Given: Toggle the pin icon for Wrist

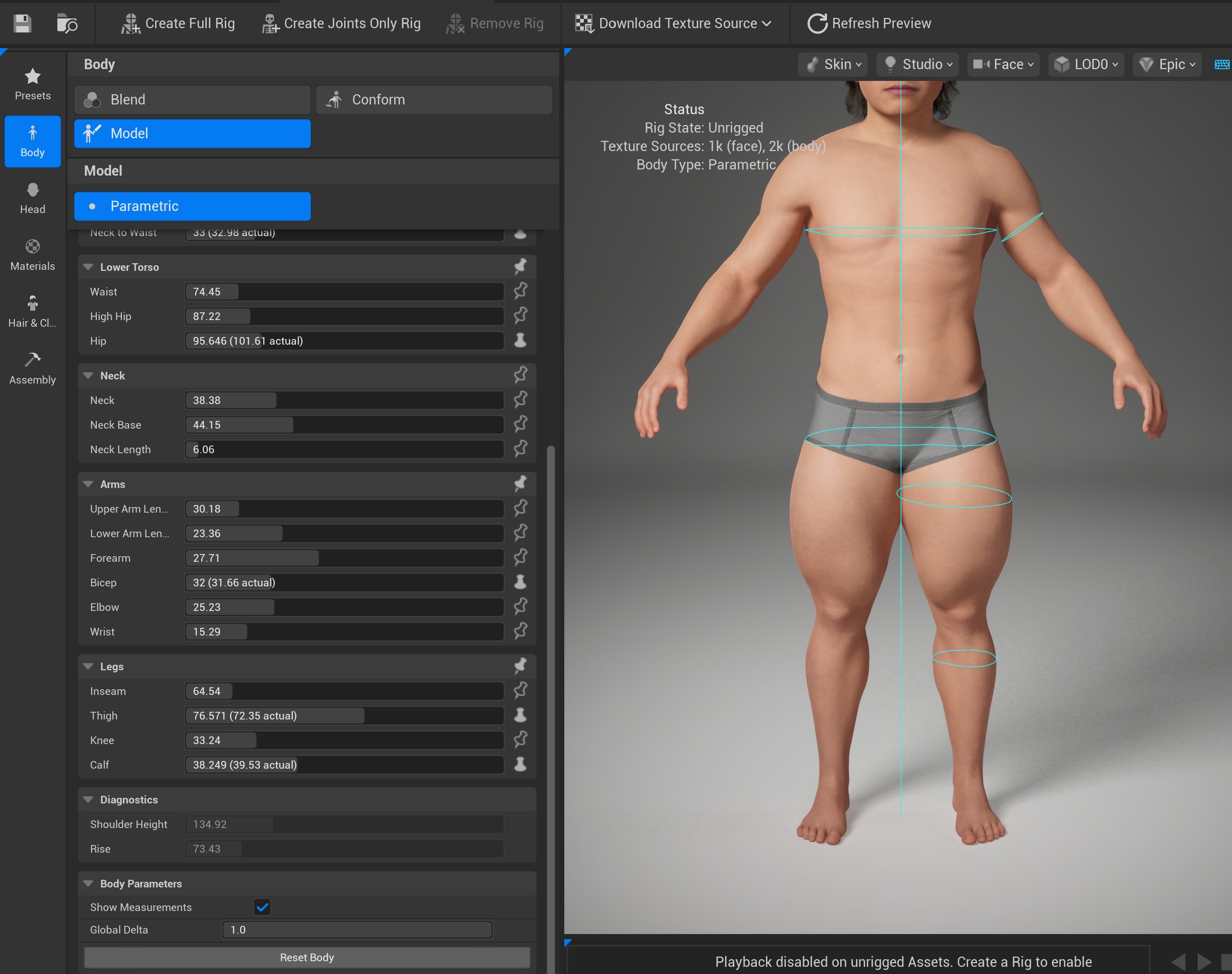Looking at the screenshot, I should coord(520,631).
